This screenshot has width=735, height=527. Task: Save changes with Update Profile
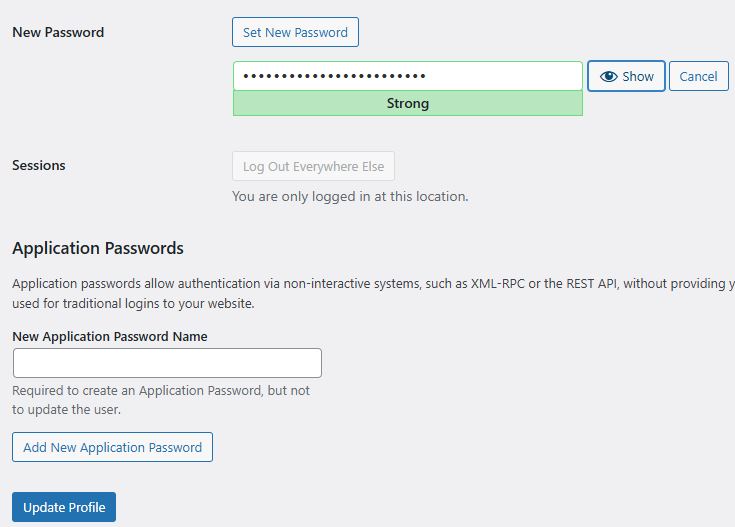tap(65, 507)
